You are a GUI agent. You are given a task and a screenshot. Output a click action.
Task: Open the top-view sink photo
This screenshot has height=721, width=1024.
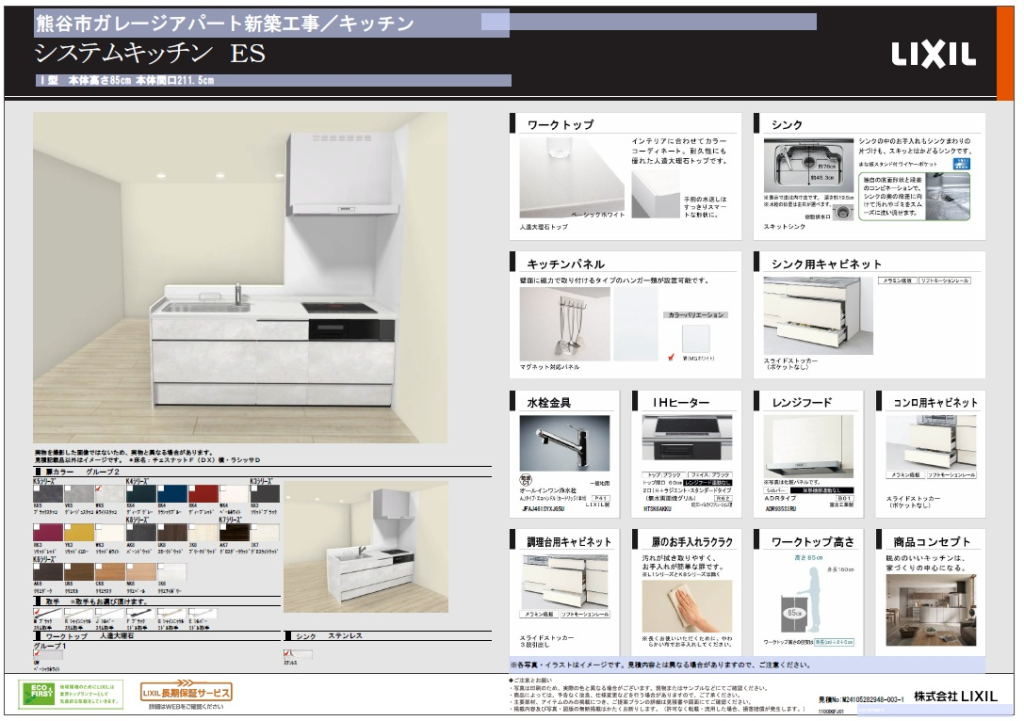pos(808,166)
